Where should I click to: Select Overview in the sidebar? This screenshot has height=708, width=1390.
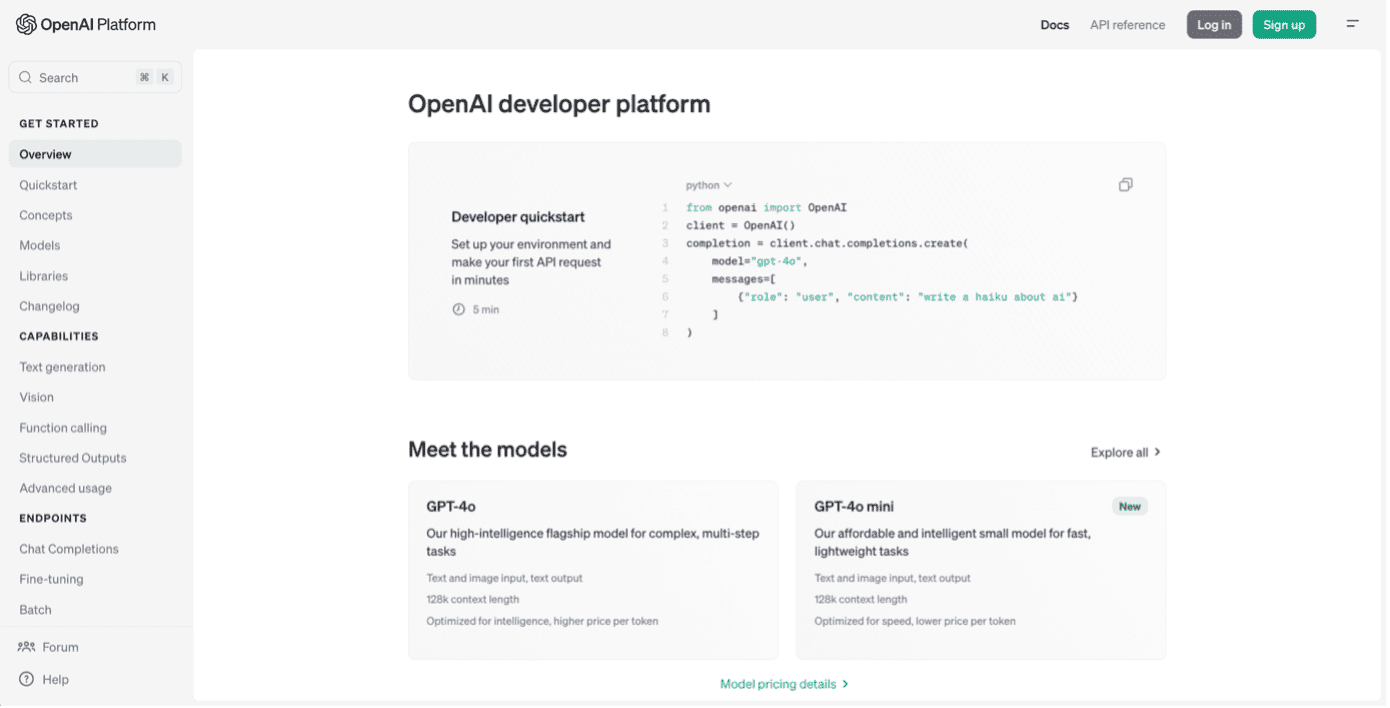pos(95,154)
